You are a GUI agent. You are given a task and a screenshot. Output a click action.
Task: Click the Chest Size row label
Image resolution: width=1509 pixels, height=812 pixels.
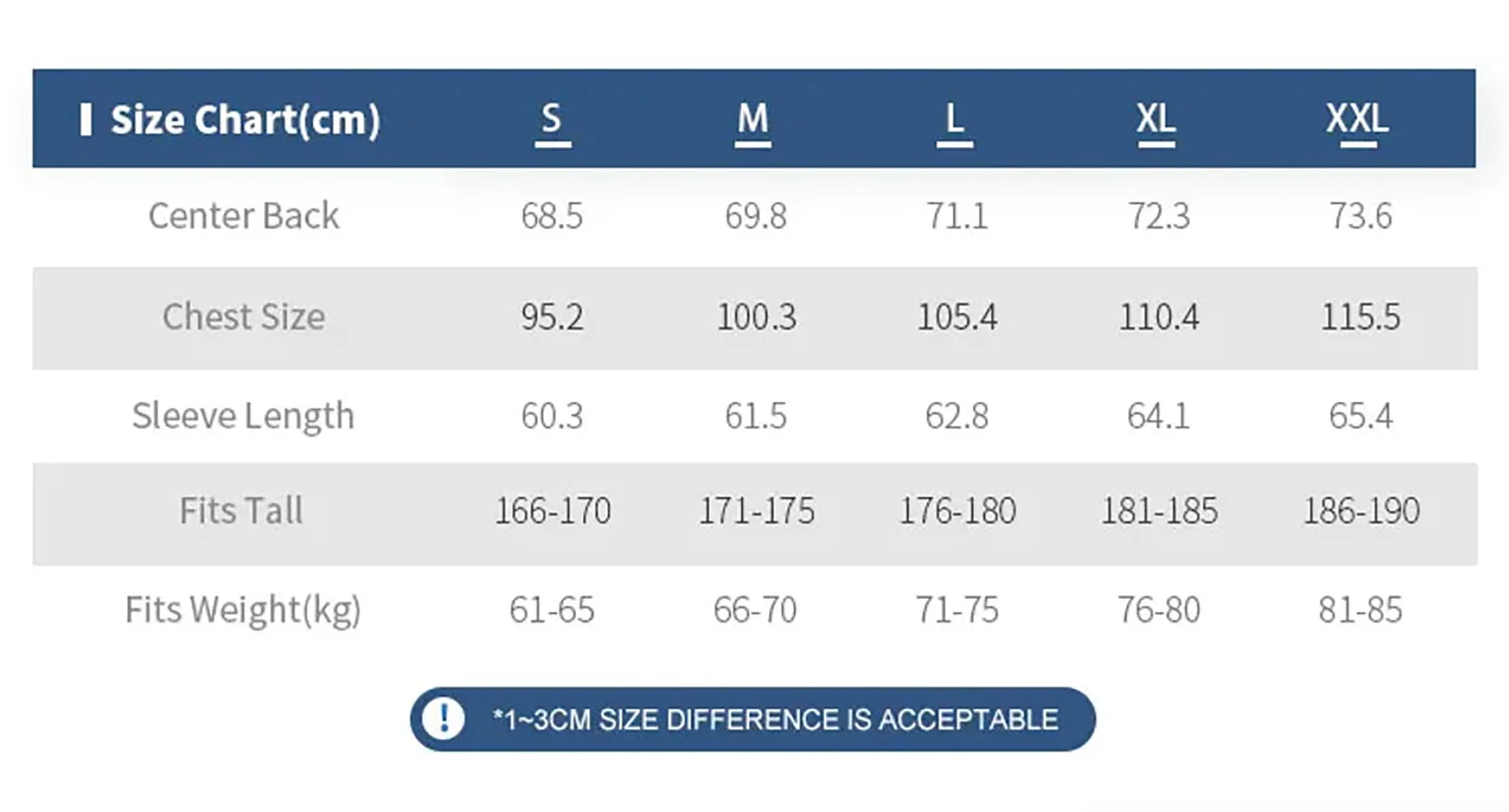[x=243, y=317]
